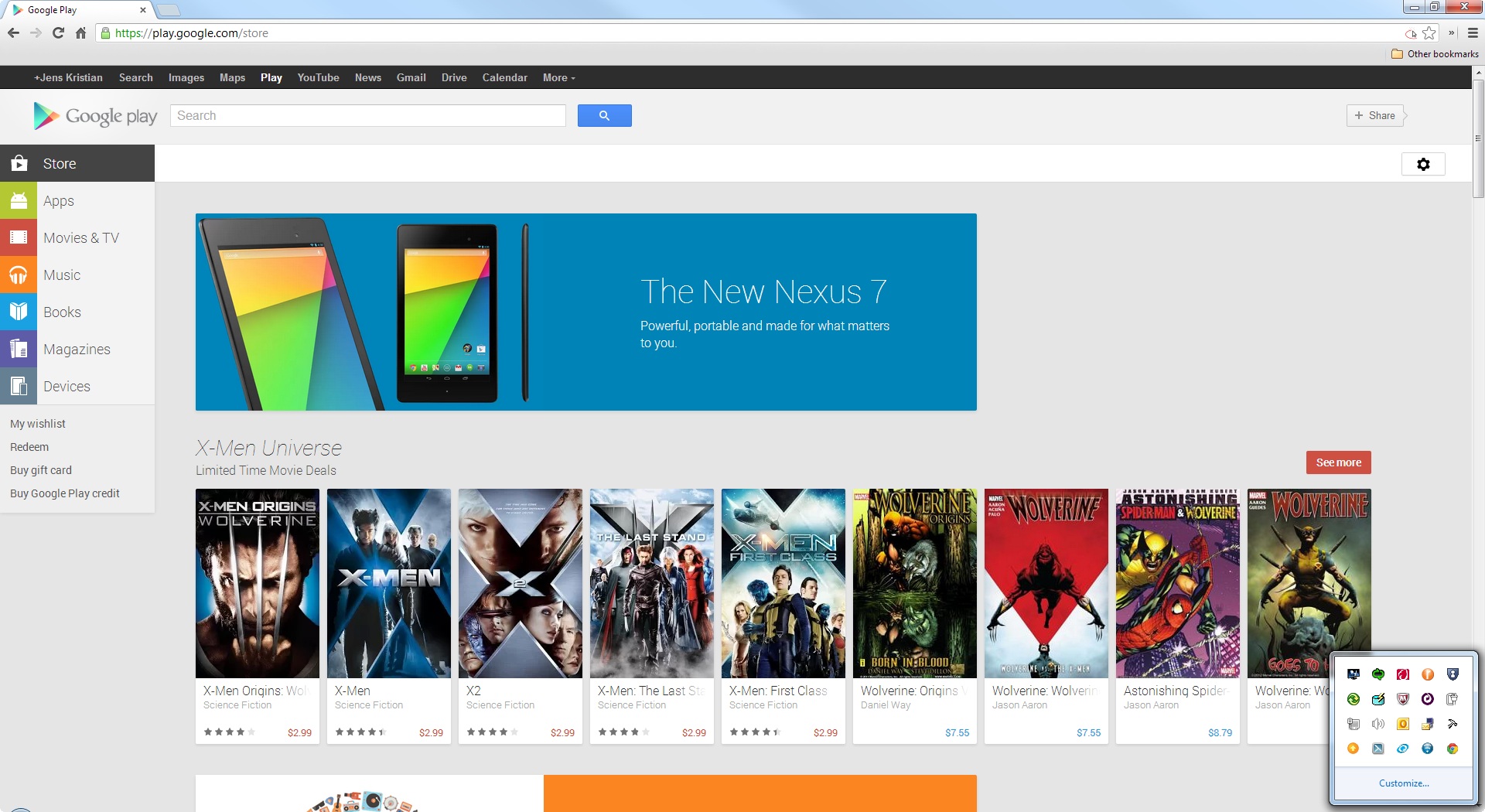Image resolution: width=1485 pixels, height=812 pixels.
Task: Open the Chrome menu
Action: (1473, 32)
